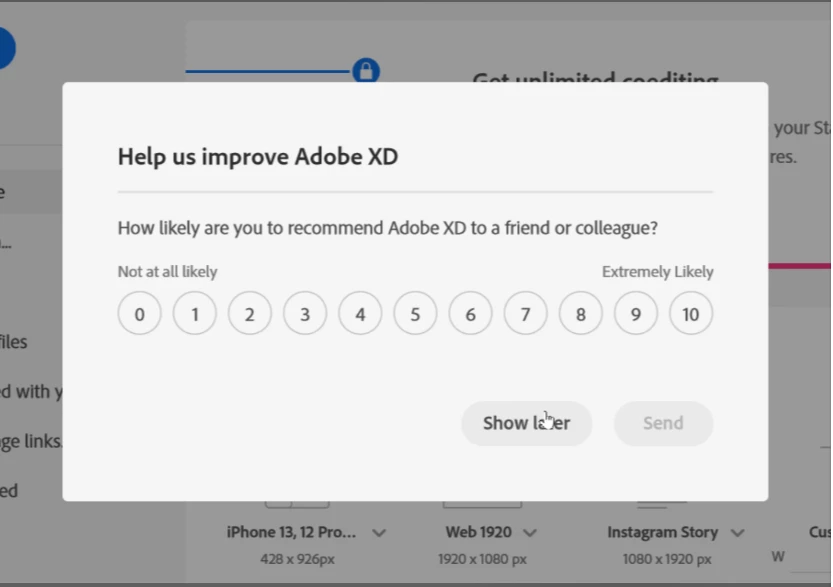Select rating 0 in the survey

[139, 313]
